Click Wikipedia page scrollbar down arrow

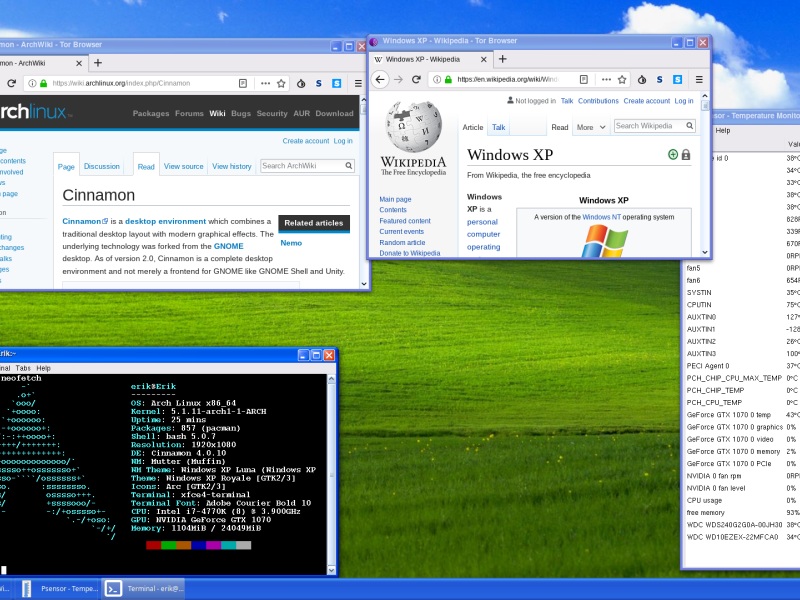coord(705,252)
